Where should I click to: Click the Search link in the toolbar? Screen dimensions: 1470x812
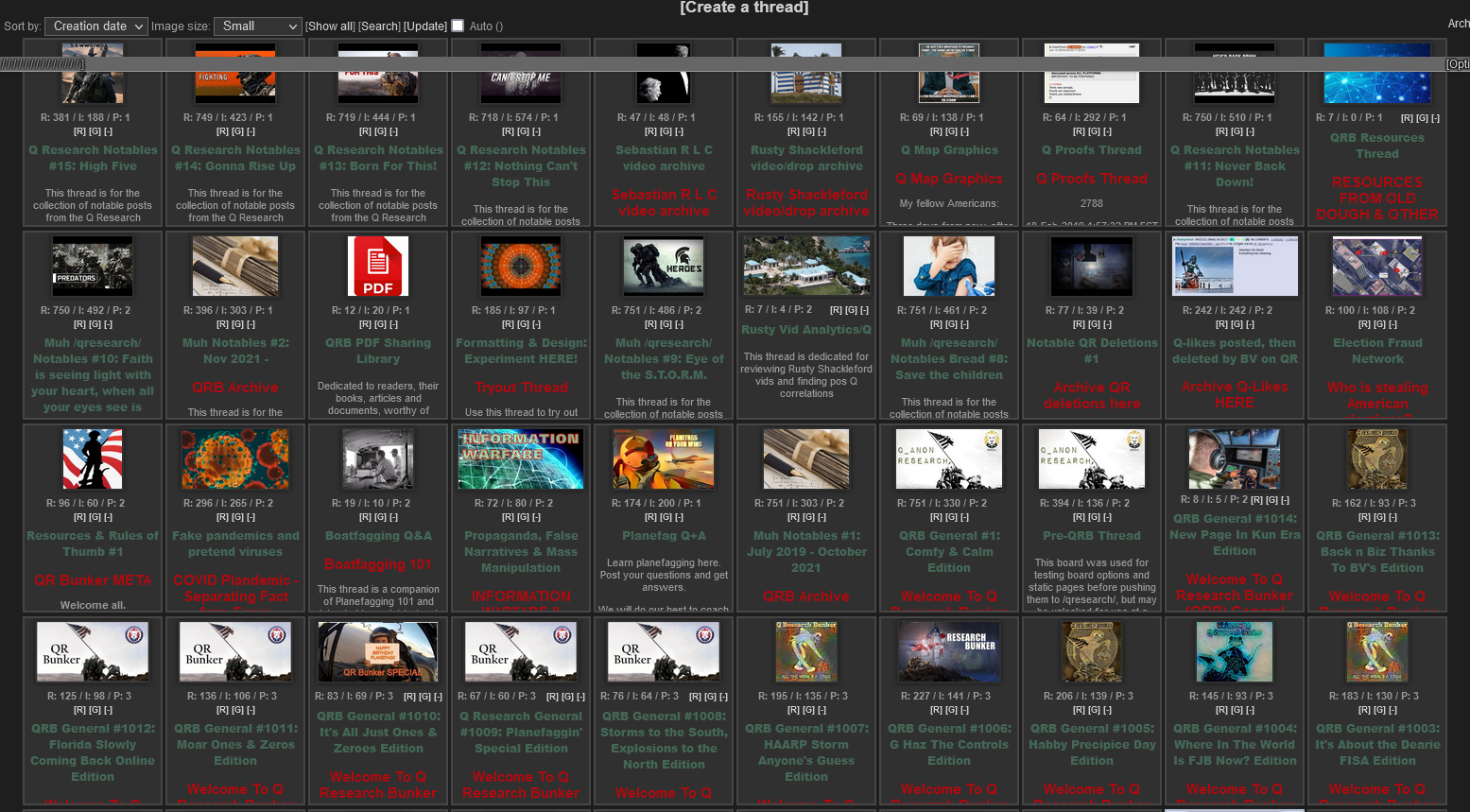(380, 26)
